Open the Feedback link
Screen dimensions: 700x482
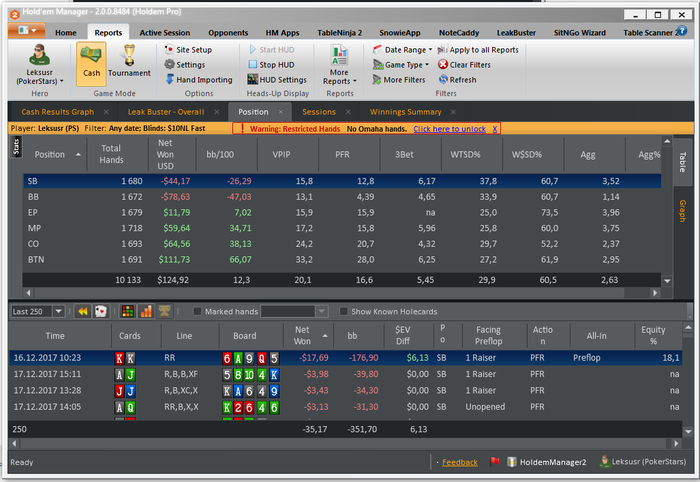(459, 462)
